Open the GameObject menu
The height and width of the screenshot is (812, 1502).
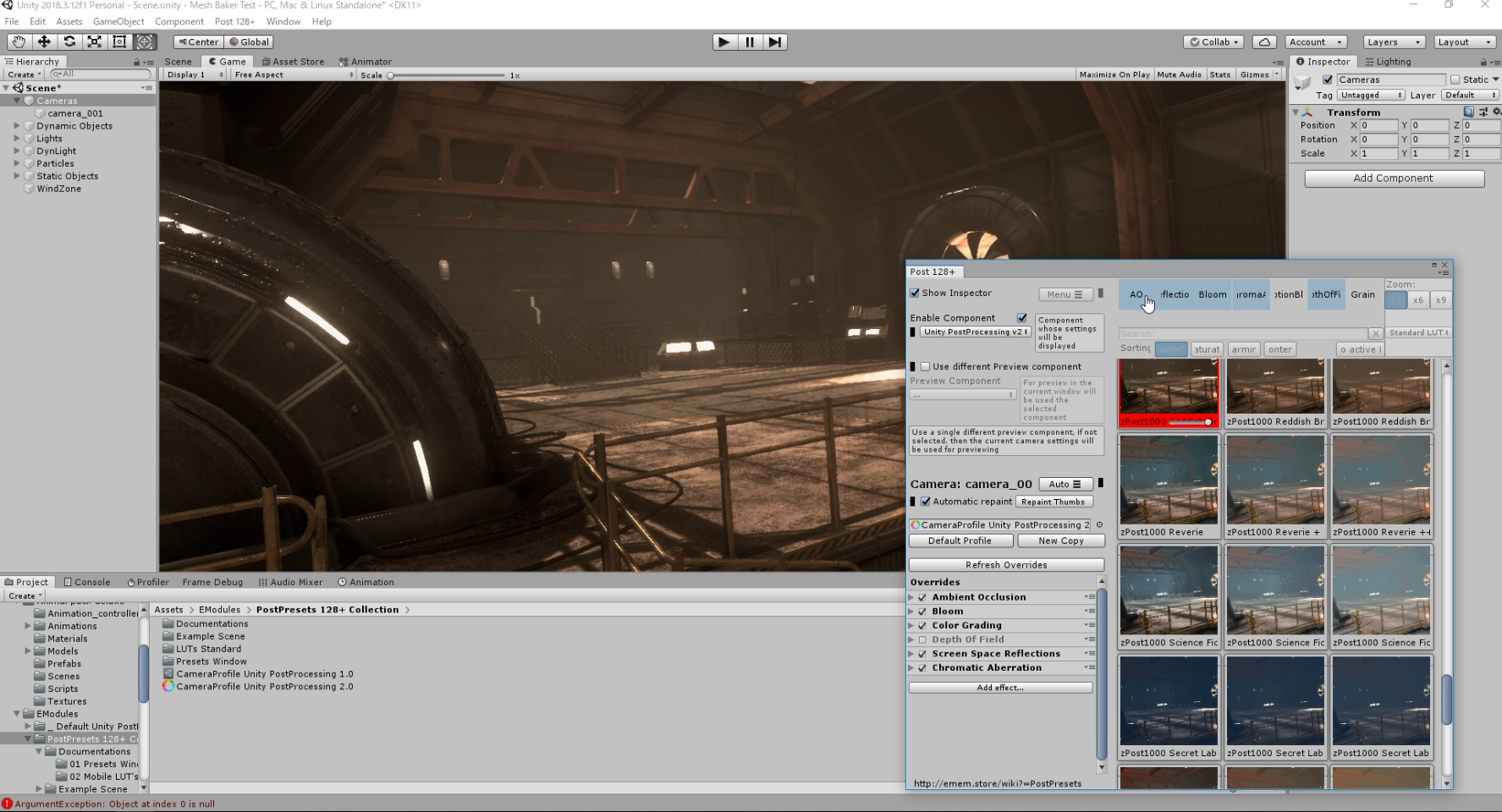click(118, 21)
